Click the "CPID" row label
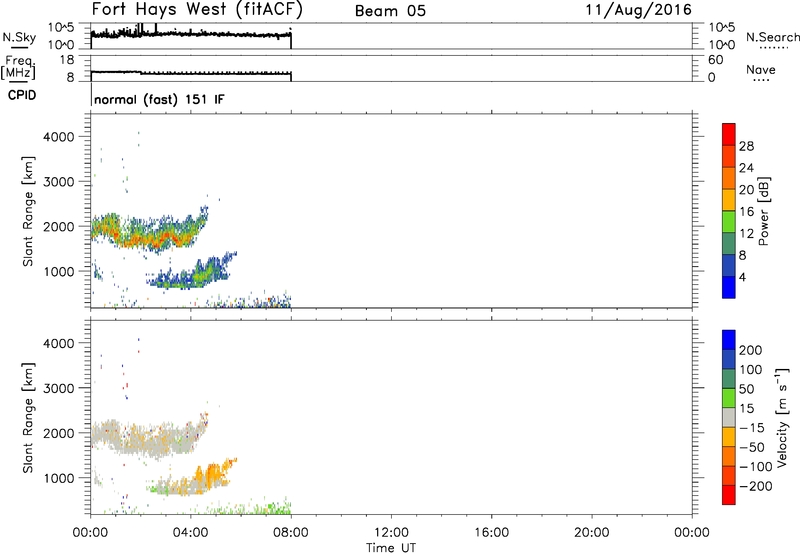Screen dimensions: 800x554 click(x=22, y=95)
